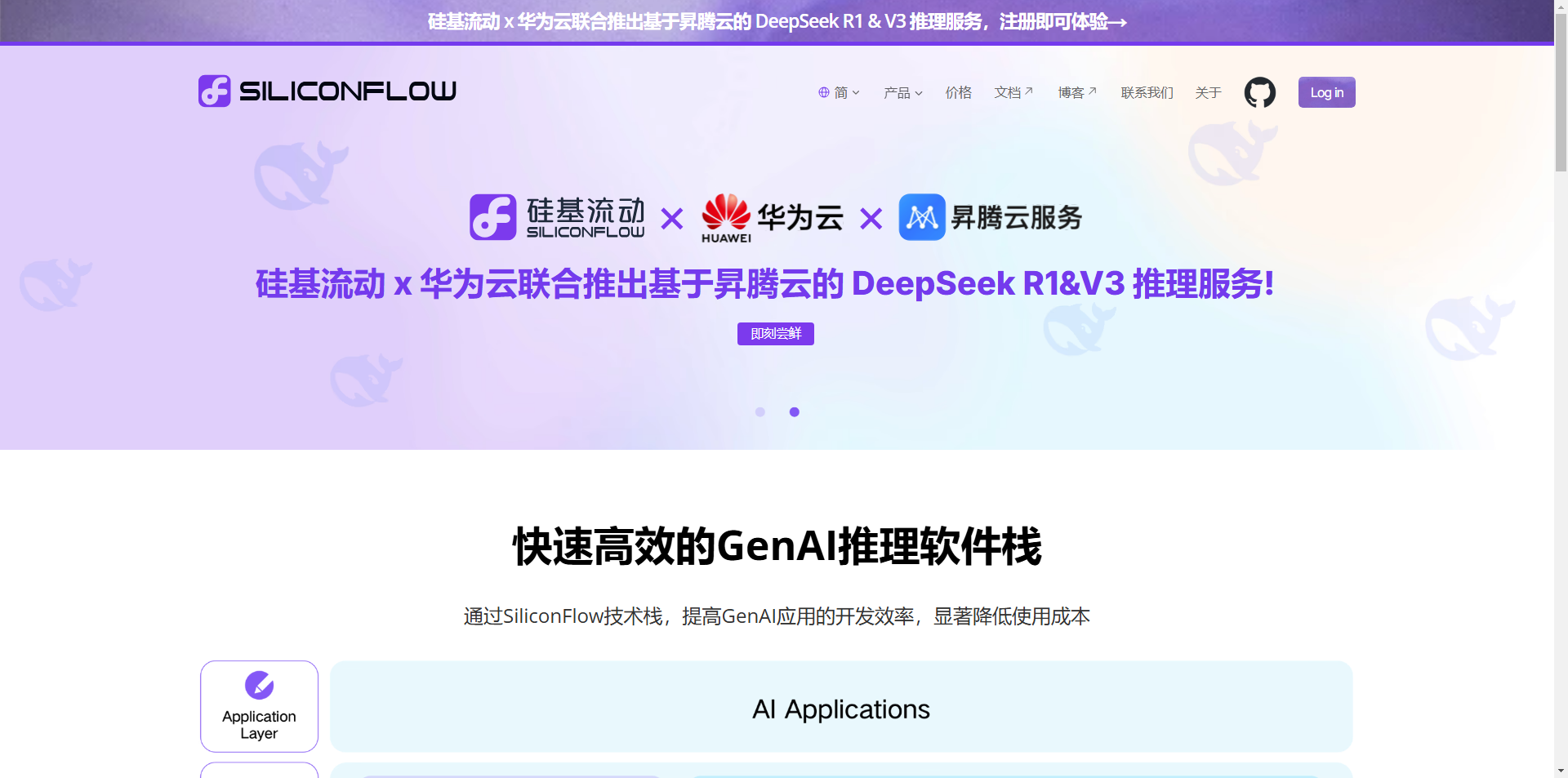Open the 关于 page
The height and width of the screenshot is (778, 1568).
(1208, 92)
